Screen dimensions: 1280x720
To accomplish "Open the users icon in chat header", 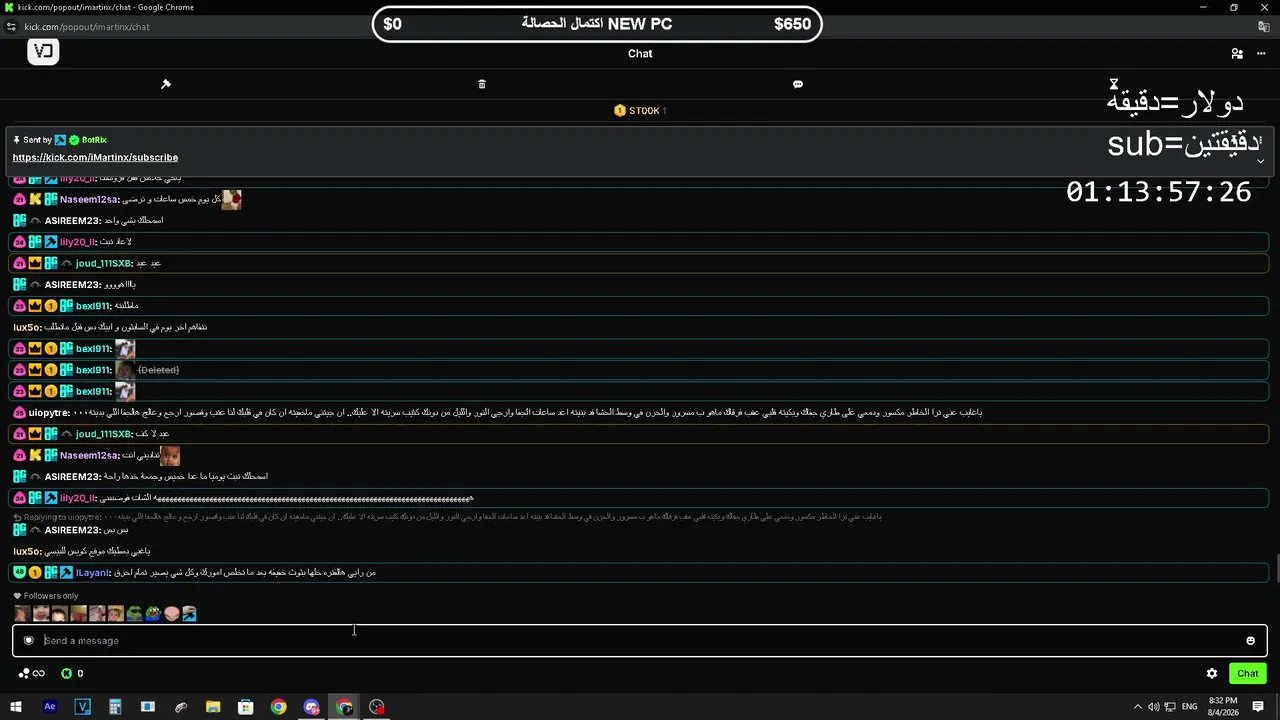I will [x=1237, y=54].
